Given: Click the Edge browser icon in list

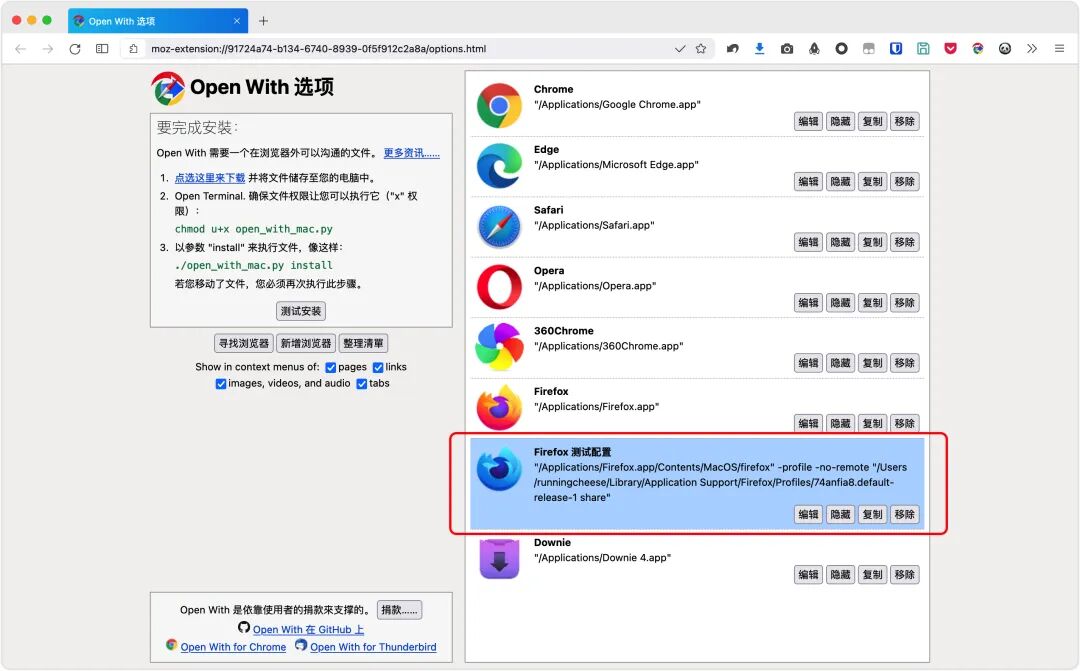Looking at the screenshot, I should coord(499,166).
